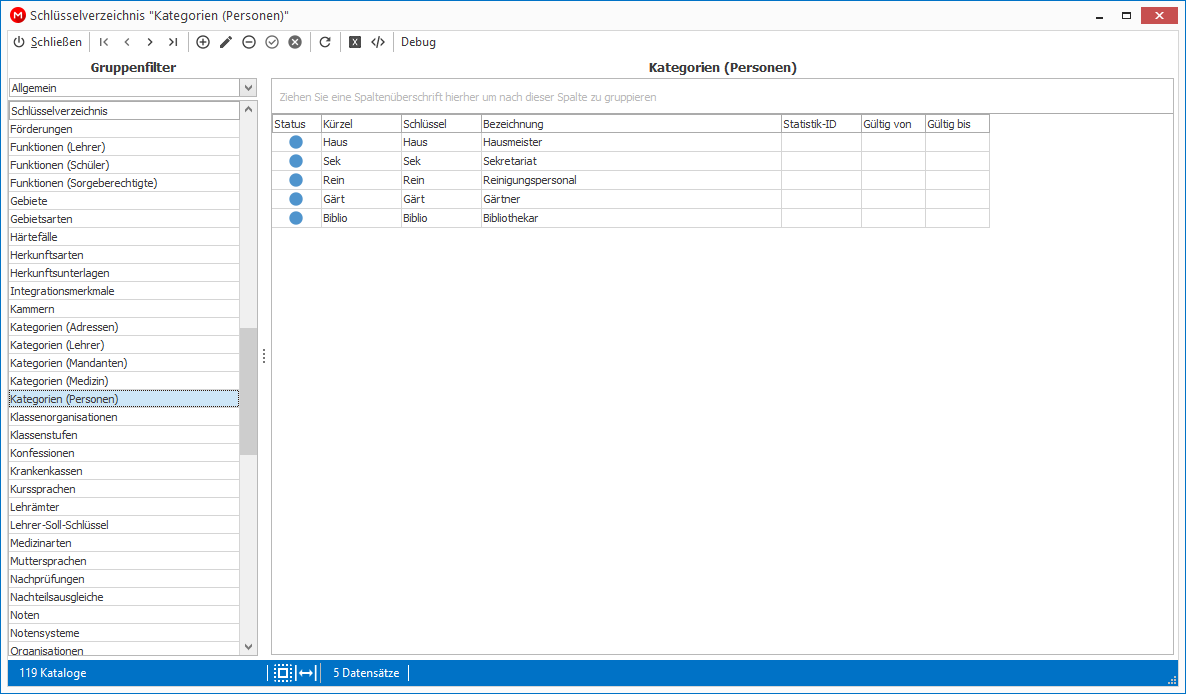Cancel changes with X circle icon
The height and width of the screenshot is (694, 1186).
coord(295,42)
